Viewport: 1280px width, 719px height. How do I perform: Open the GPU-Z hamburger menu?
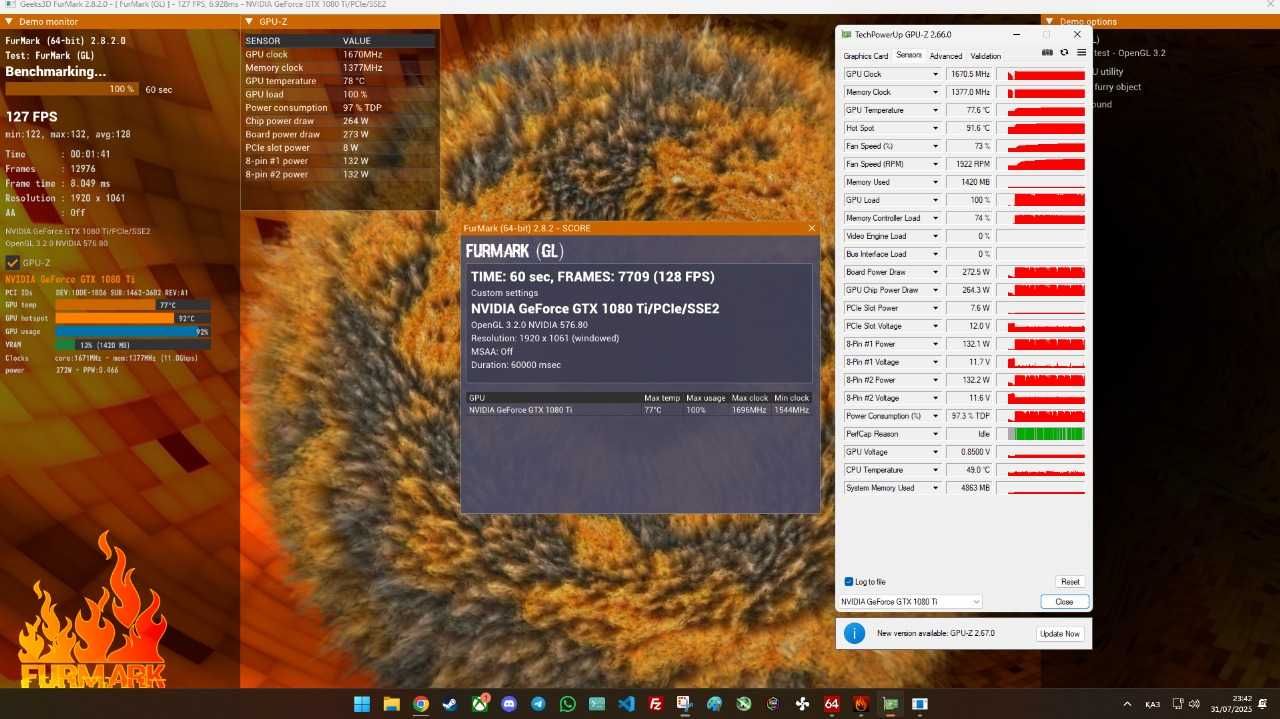tap(1081, 52)
